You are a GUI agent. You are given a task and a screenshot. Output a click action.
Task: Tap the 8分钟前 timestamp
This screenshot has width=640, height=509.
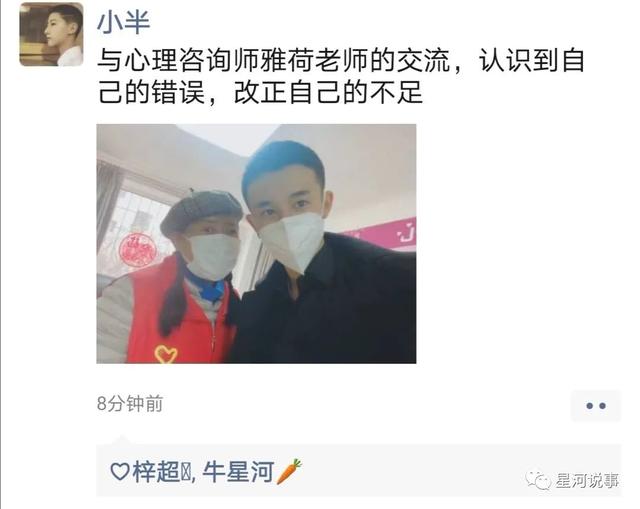point(130,404)
